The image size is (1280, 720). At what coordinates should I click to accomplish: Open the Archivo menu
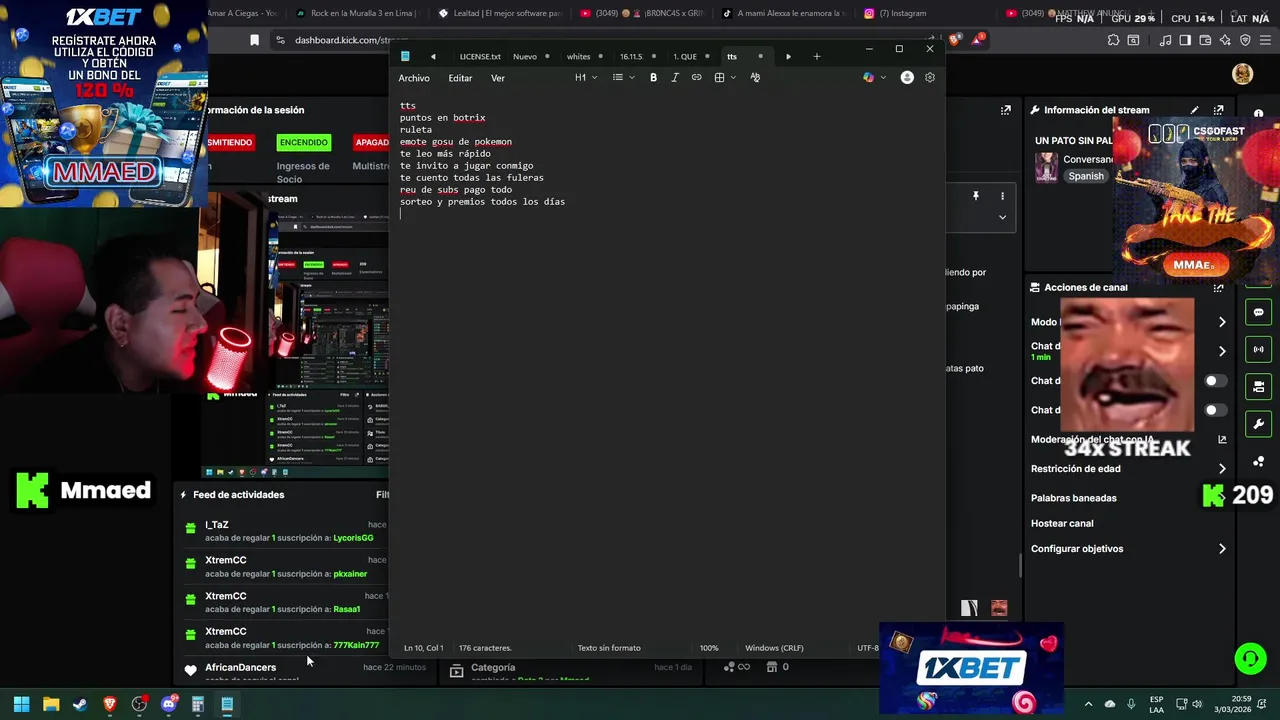414,78
